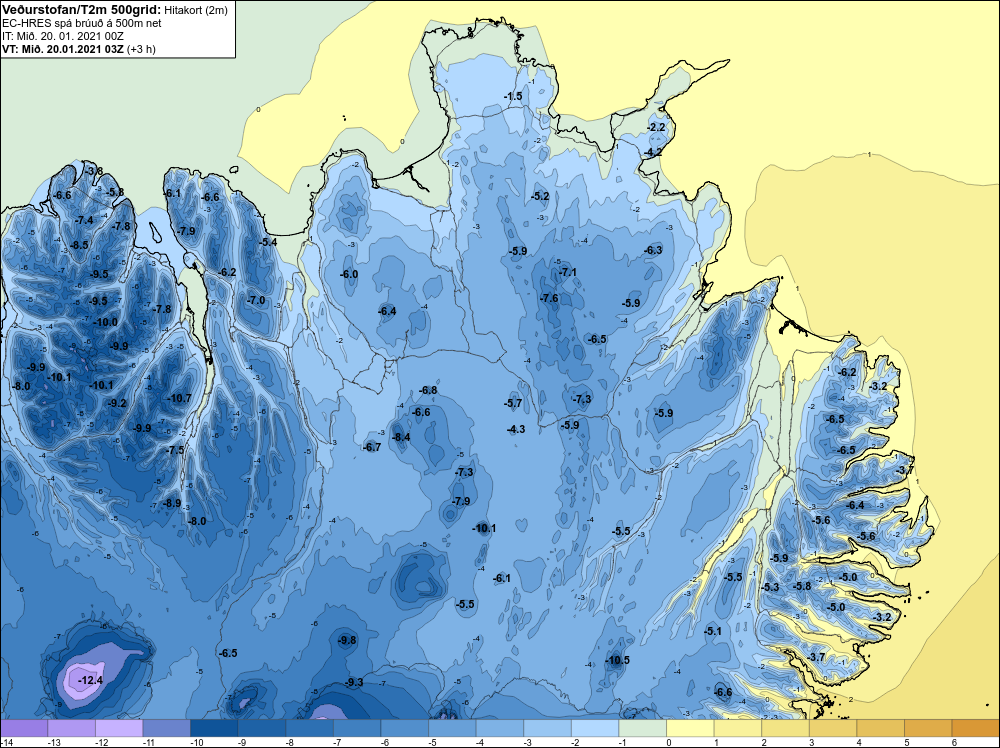Click the -5.2 temperature value

(x=540, y=196)
